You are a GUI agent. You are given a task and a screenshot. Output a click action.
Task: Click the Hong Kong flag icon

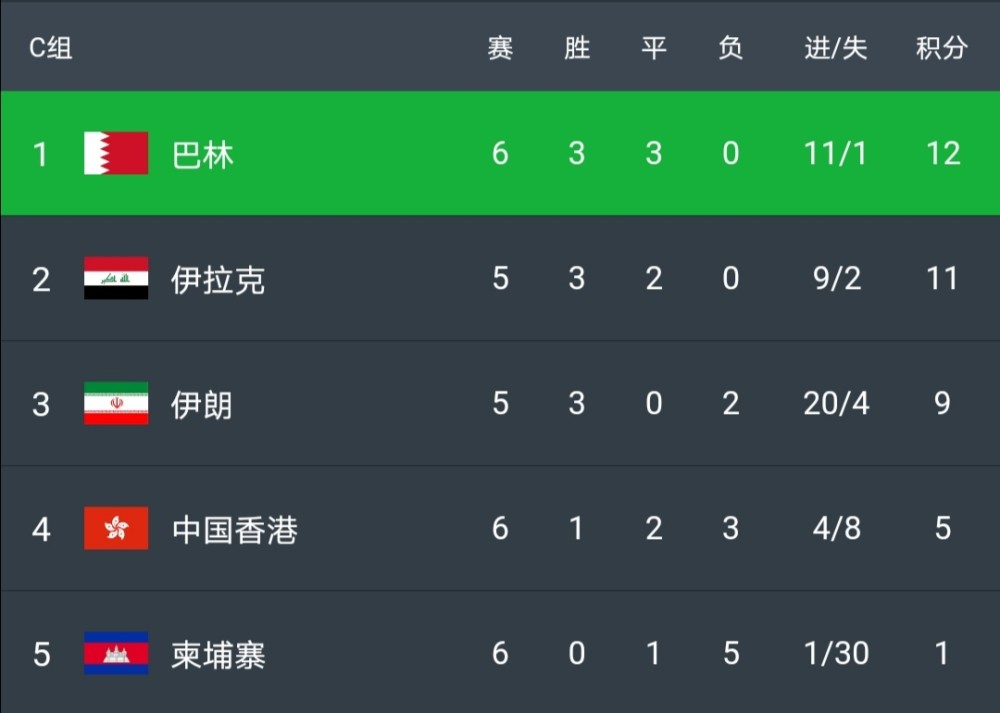point(116,528)
